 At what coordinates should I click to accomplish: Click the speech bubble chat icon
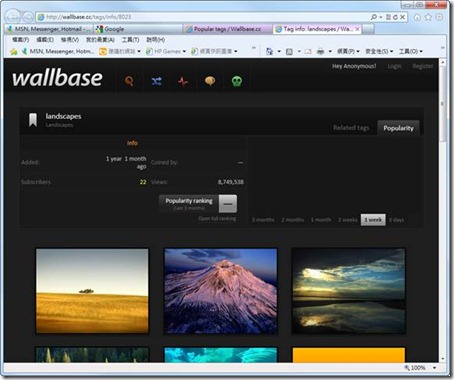[210, 81]
